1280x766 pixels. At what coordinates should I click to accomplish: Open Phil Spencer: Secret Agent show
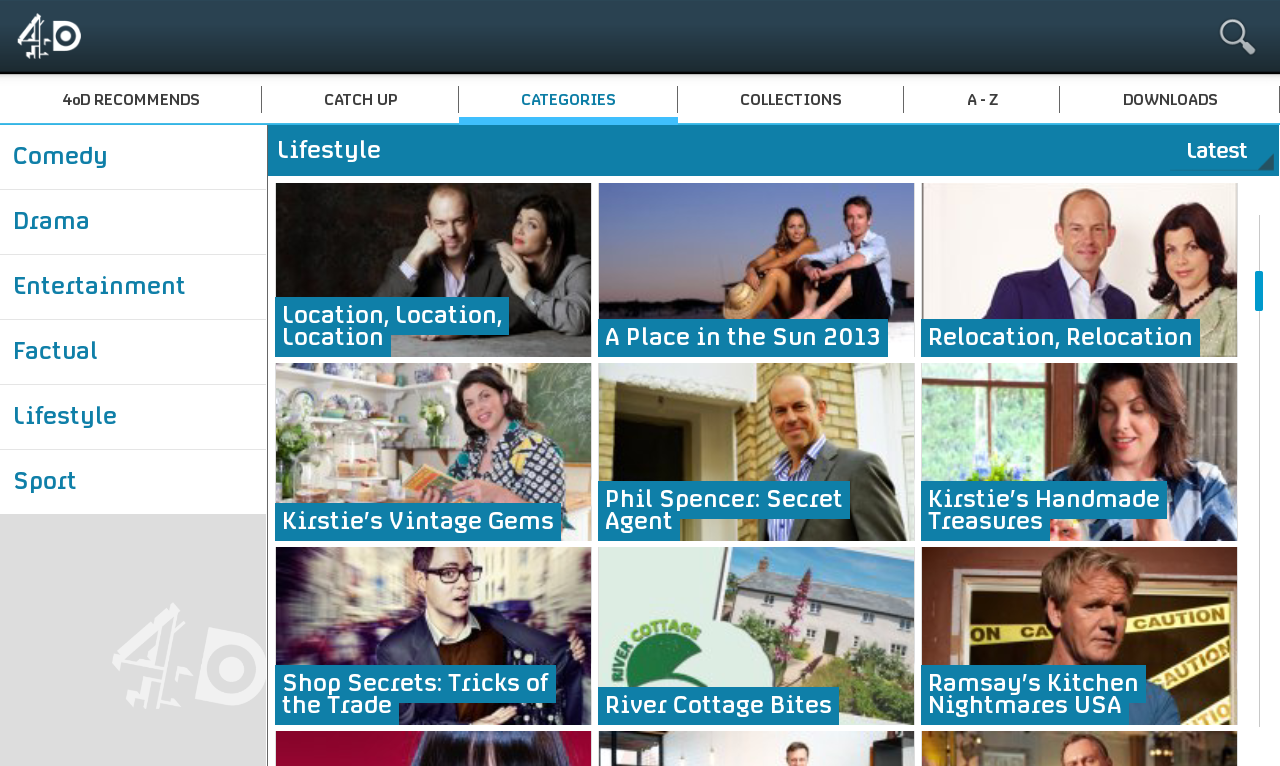pyautogui.click(x=756, y=452)
